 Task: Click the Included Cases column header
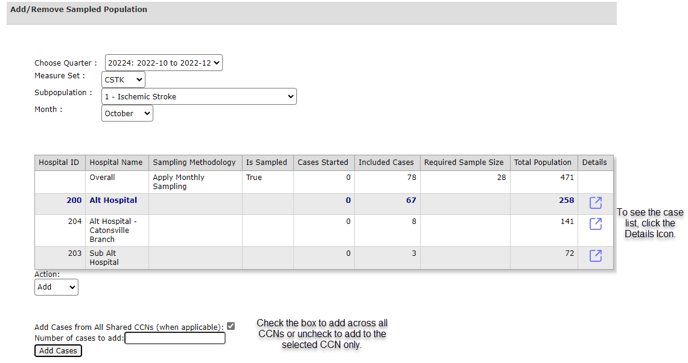386,162
